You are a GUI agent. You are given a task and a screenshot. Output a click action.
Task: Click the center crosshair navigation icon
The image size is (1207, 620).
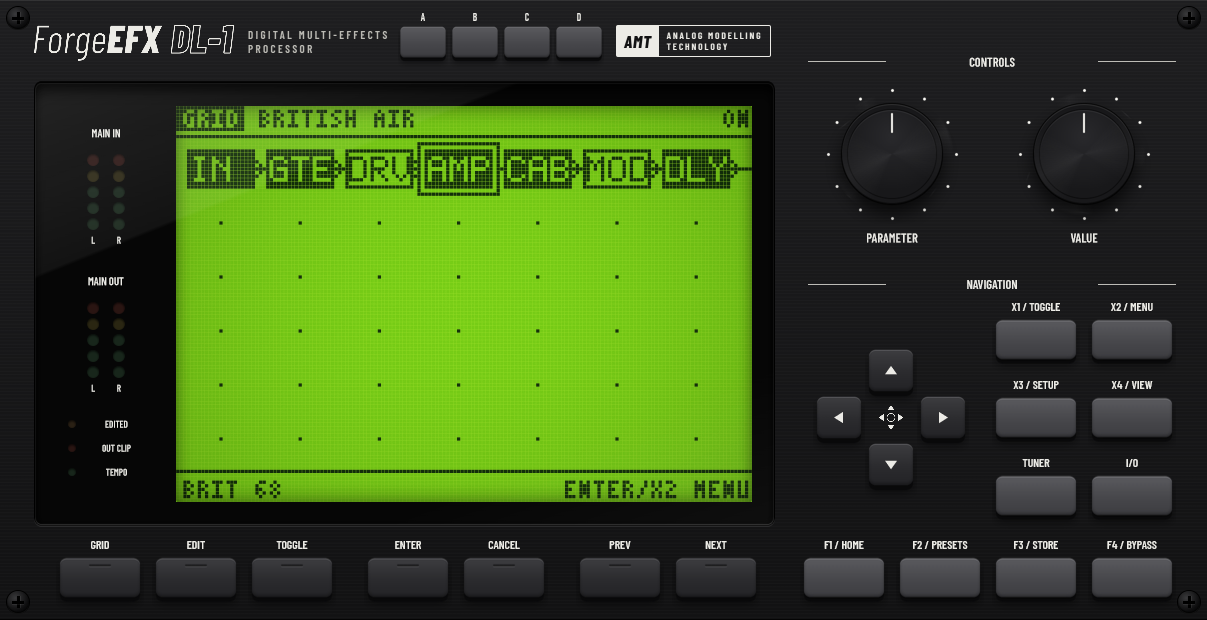pyautogui.click(x=891, y=417)
